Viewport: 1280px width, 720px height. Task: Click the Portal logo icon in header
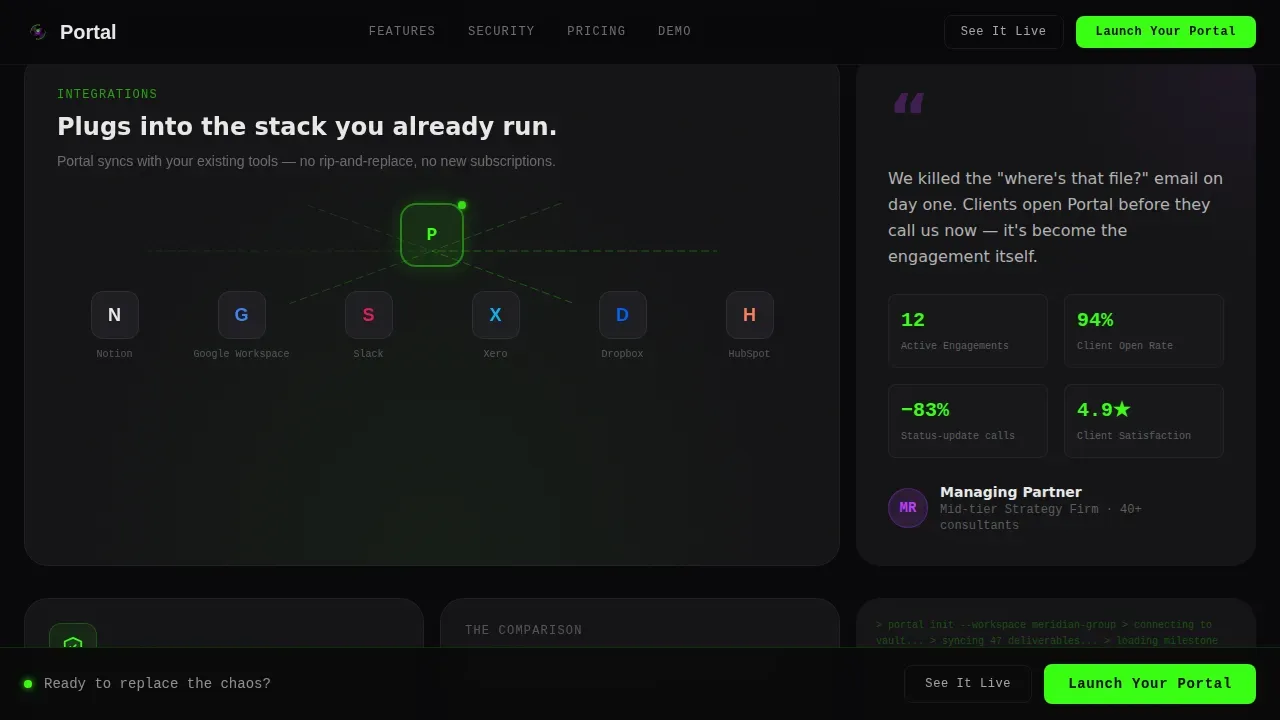pyautogui.click(x=38, y=32)
